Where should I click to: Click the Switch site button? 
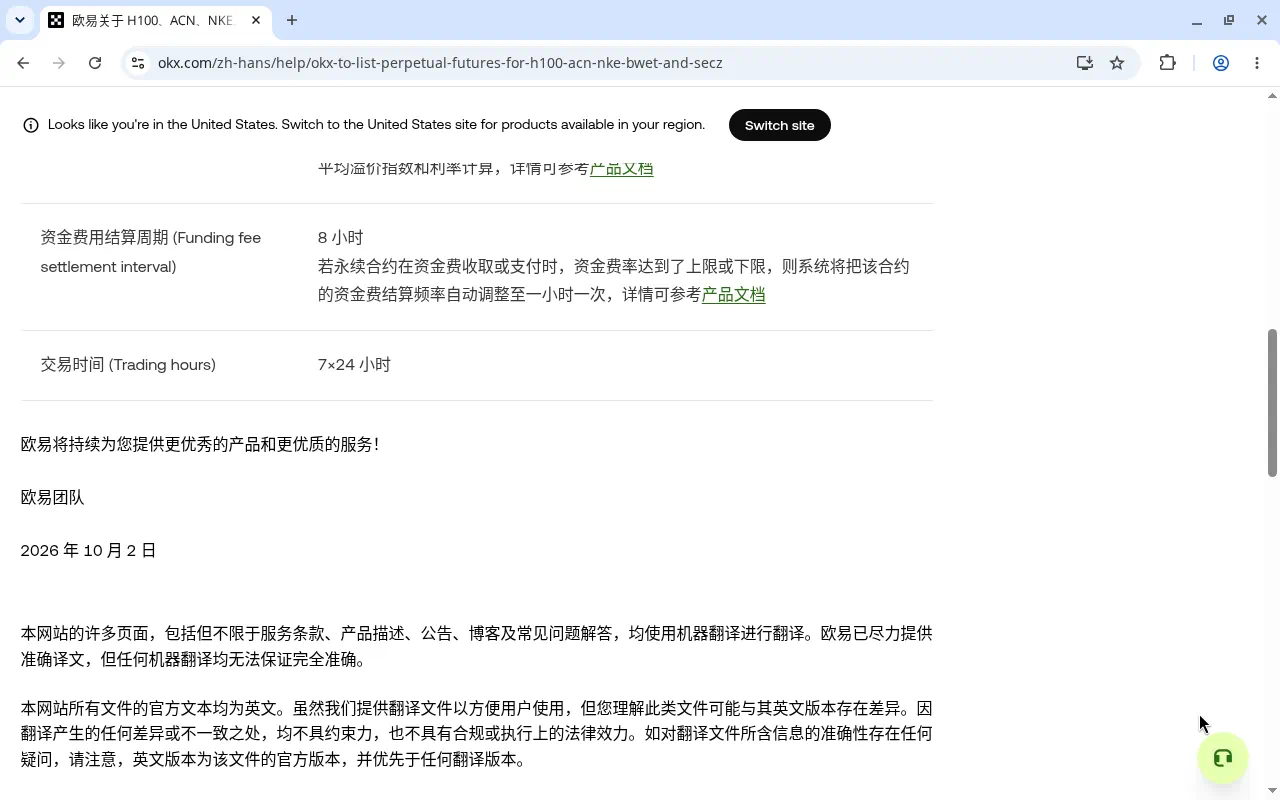click(780, 125)
